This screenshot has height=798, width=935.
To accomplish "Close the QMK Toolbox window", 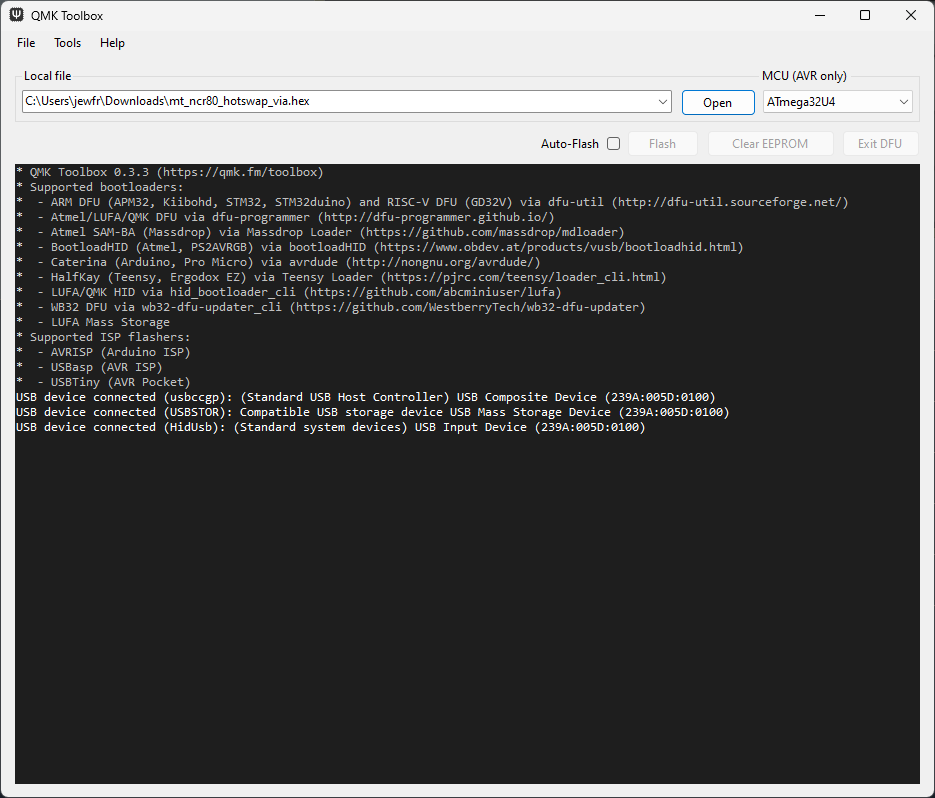I will (911, 16).
